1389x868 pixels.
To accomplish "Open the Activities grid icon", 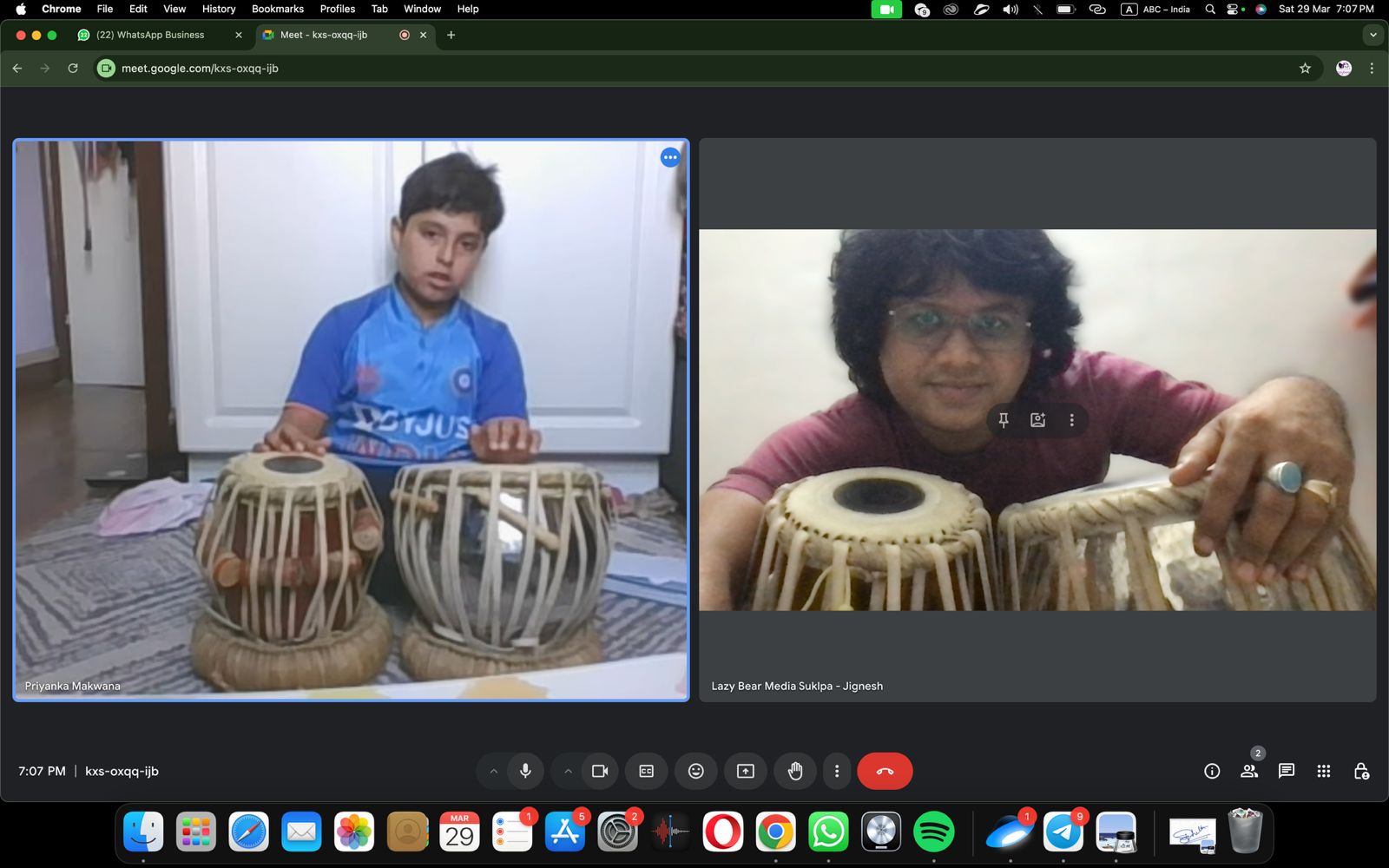I will [x=1324, y=771].
